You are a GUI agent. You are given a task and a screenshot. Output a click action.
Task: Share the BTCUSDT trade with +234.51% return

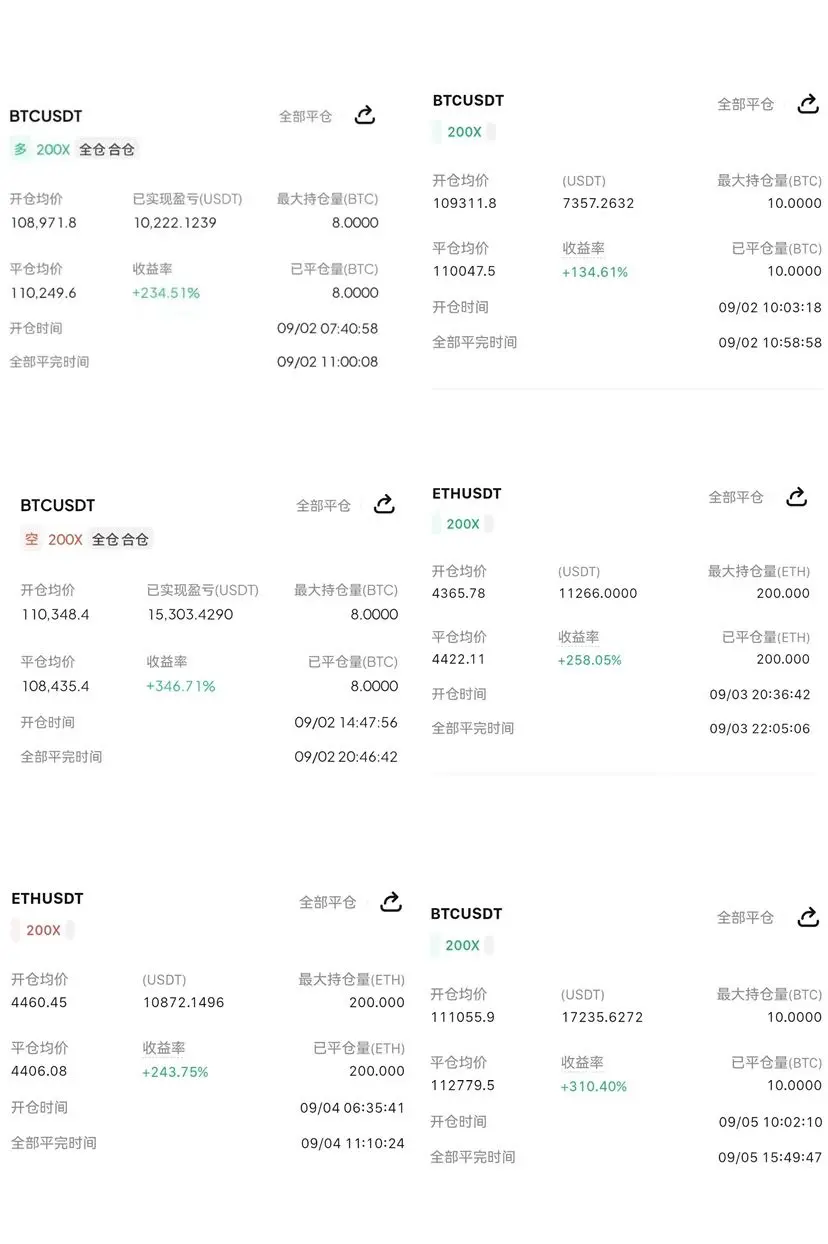point(365,115)
